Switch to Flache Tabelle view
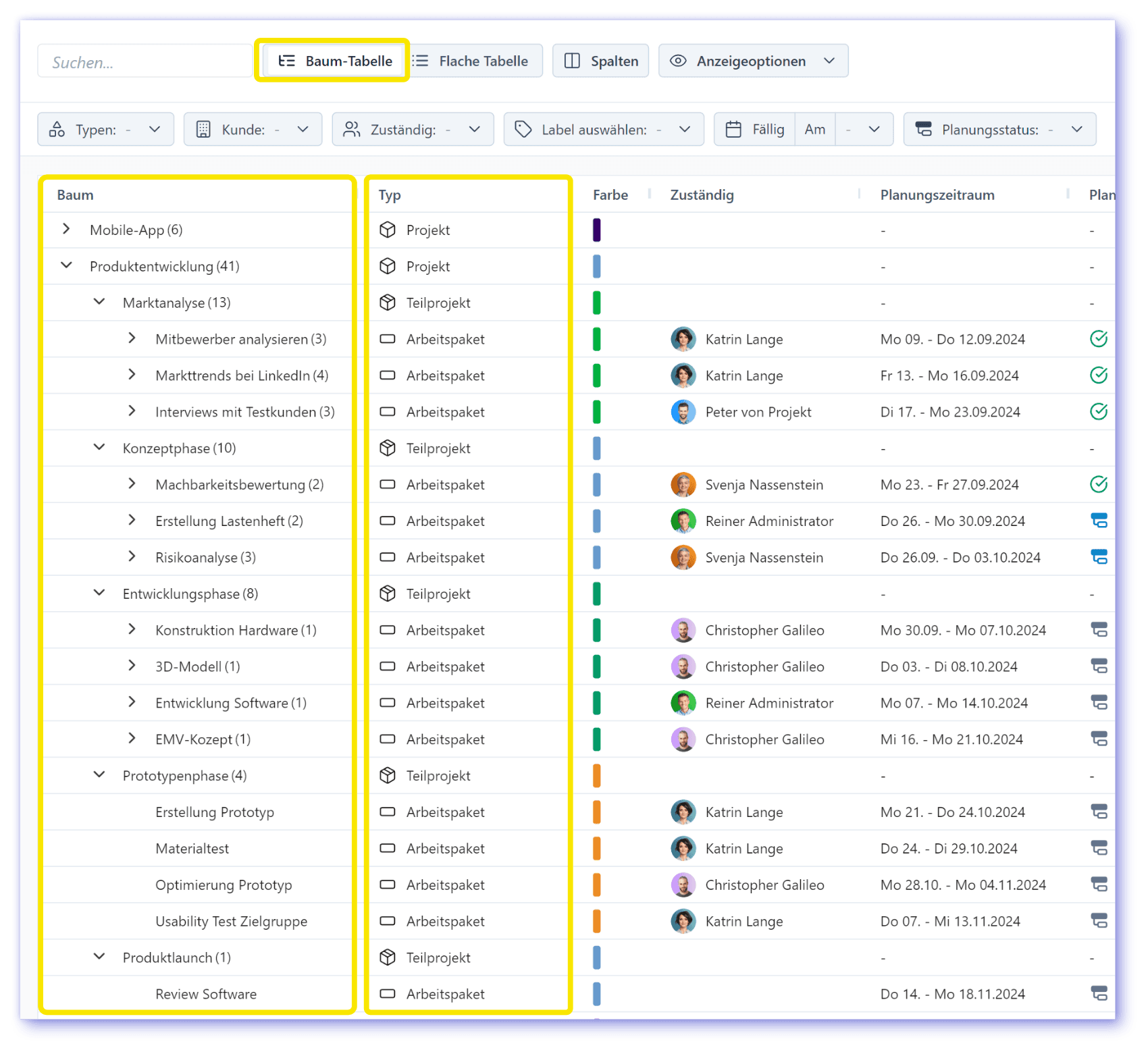1148x1052 pixels. 471,61
